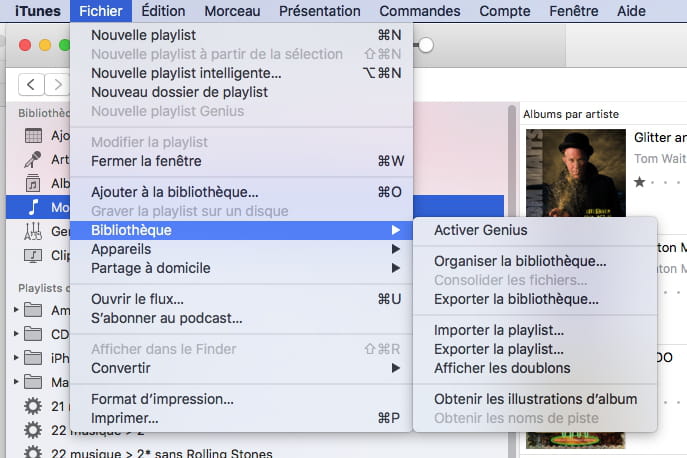The image size is (687, 458).
Task: Click the Glitter album title text
Action: 660,138
